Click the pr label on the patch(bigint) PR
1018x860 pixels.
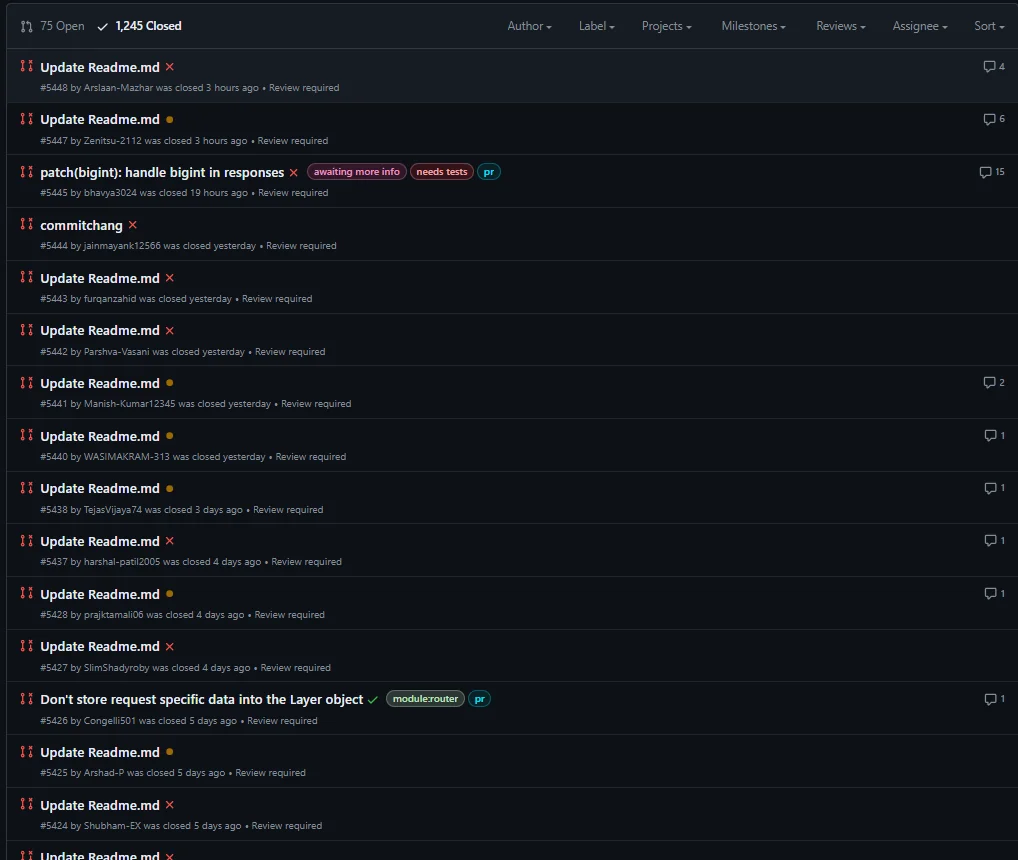point(489,172)
